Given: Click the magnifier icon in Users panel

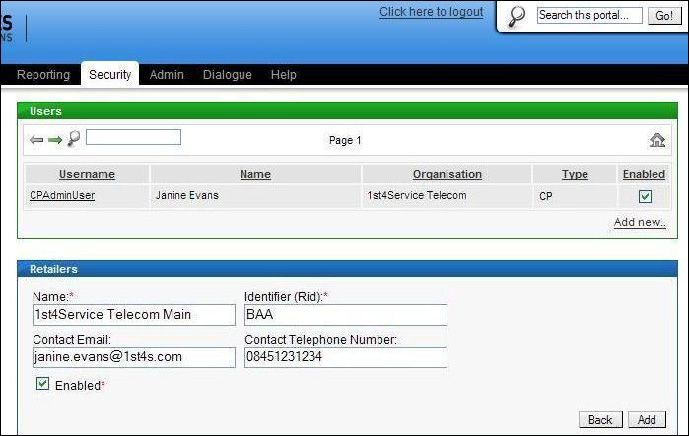Looking at the screenshot, I should click(73, 139).
